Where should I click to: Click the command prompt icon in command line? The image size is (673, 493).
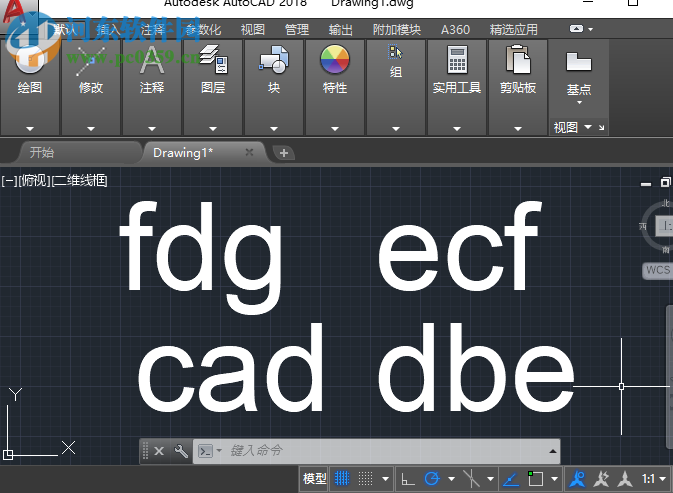tap(205, 451)
